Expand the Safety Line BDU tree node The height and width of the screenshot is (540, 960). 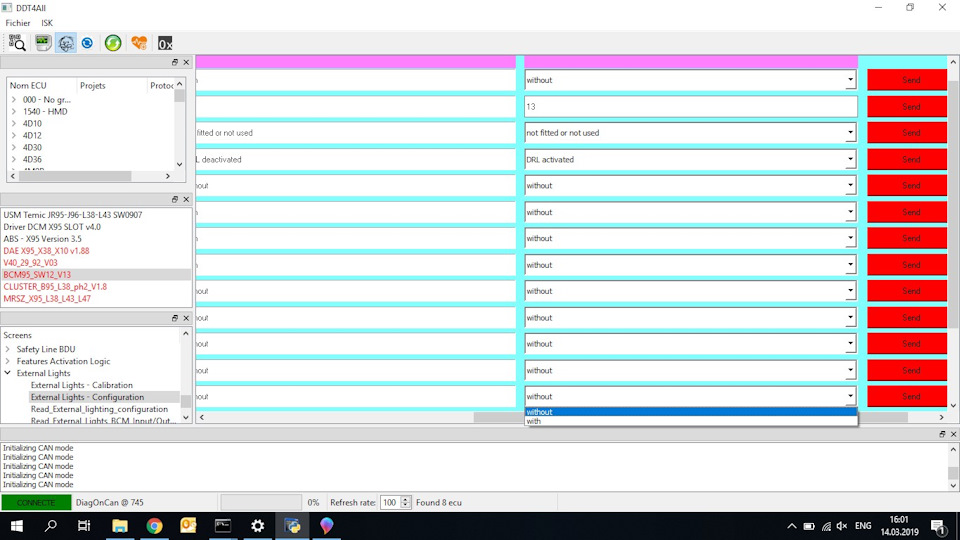pos(8,349)
